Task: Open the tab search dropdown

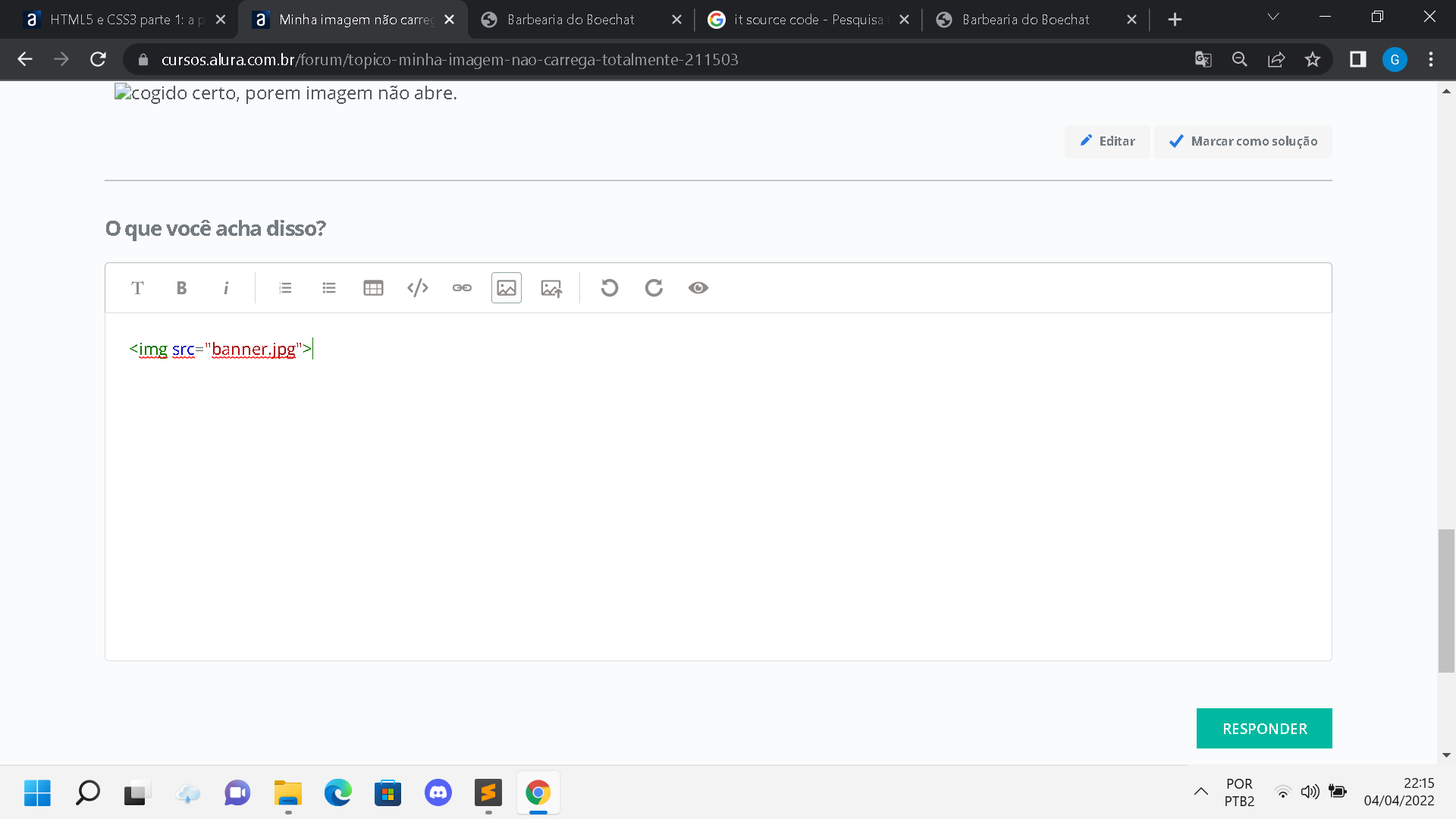Action: tap(1273, 17)
